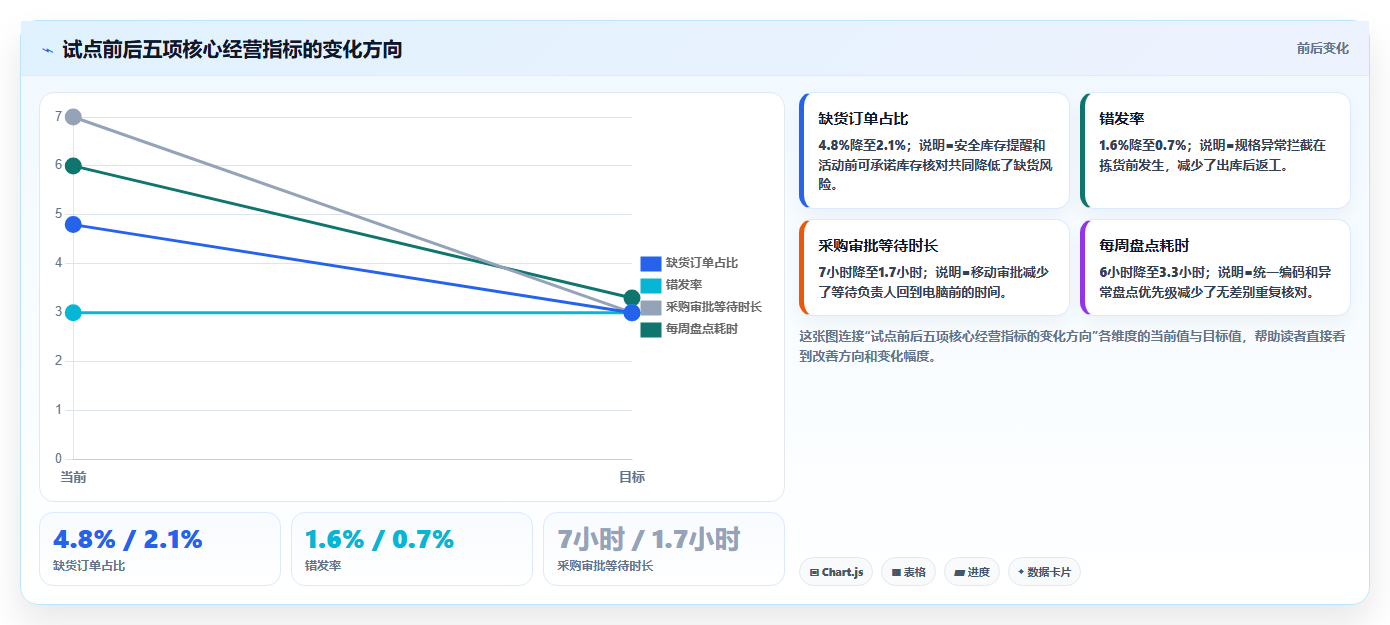The height and width of the screenshot is (625, 1390).
Task: Click 缺货订单占比 legend label
Action: [702, 263]
